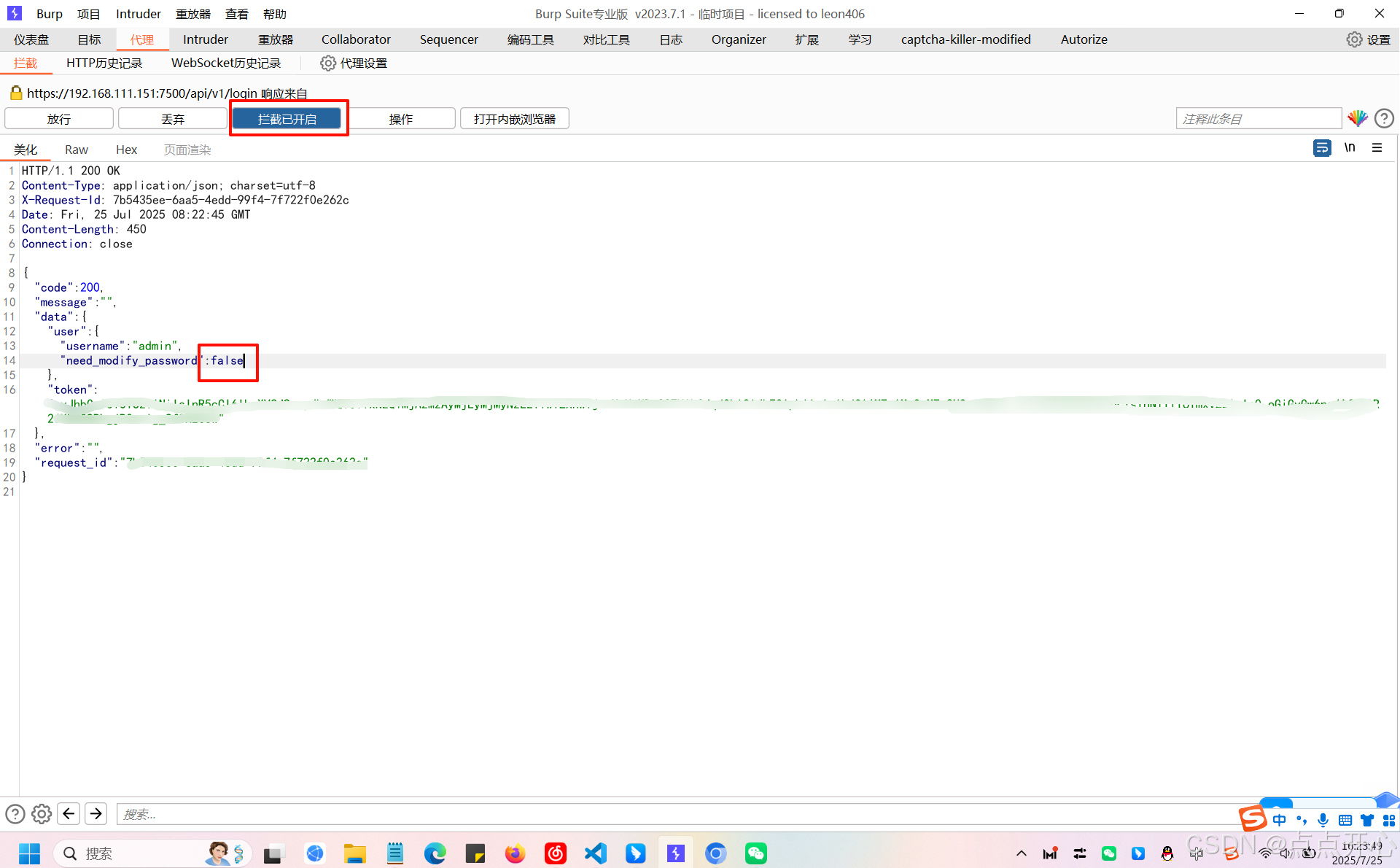
Task: Launch Microsoft Edge from taskbar
Action: pyautogui.click(x=435, y=853)
